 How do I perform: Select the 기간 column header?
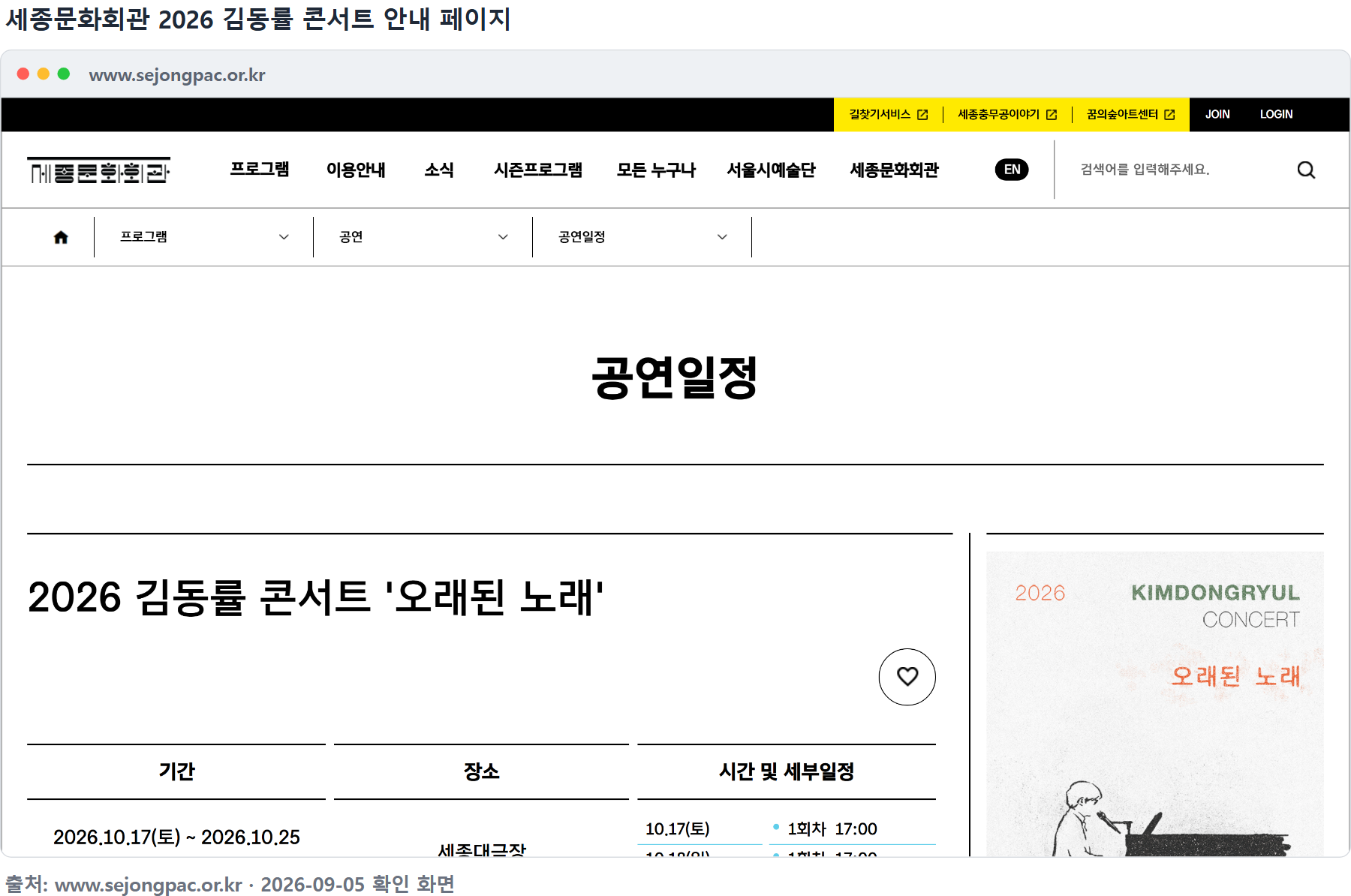click(x=176, y=771)
